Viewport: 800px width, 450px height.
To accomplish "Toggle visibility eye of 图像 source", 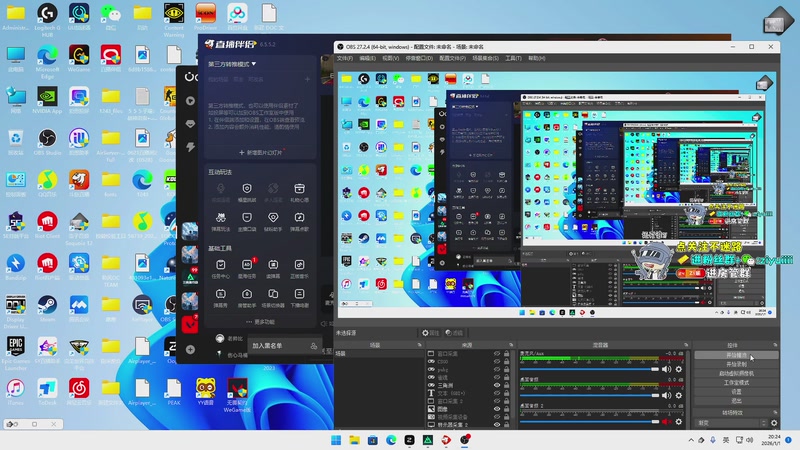I will pyautogui.click(x=496, y=409).
